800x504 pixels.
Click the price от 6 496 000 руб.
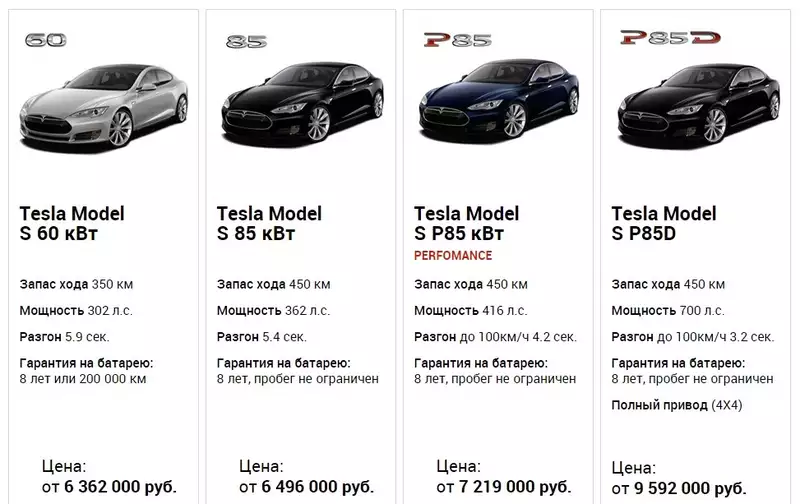[307, 487]
